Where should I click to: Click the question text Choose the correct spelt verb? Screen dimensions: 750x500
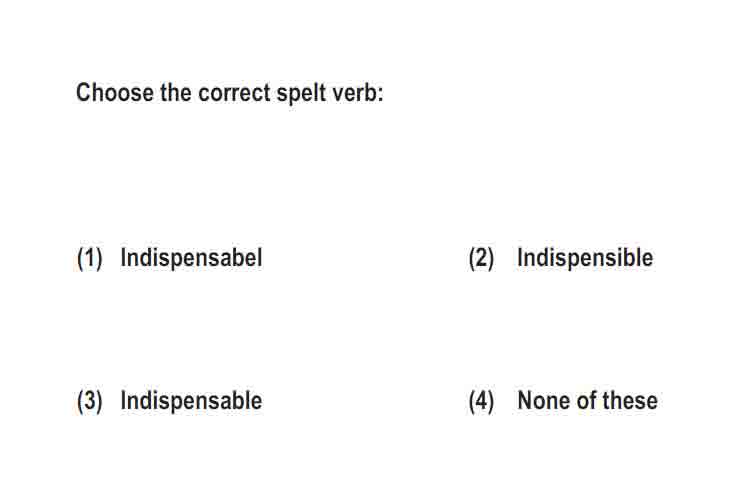tap(230, 93)
